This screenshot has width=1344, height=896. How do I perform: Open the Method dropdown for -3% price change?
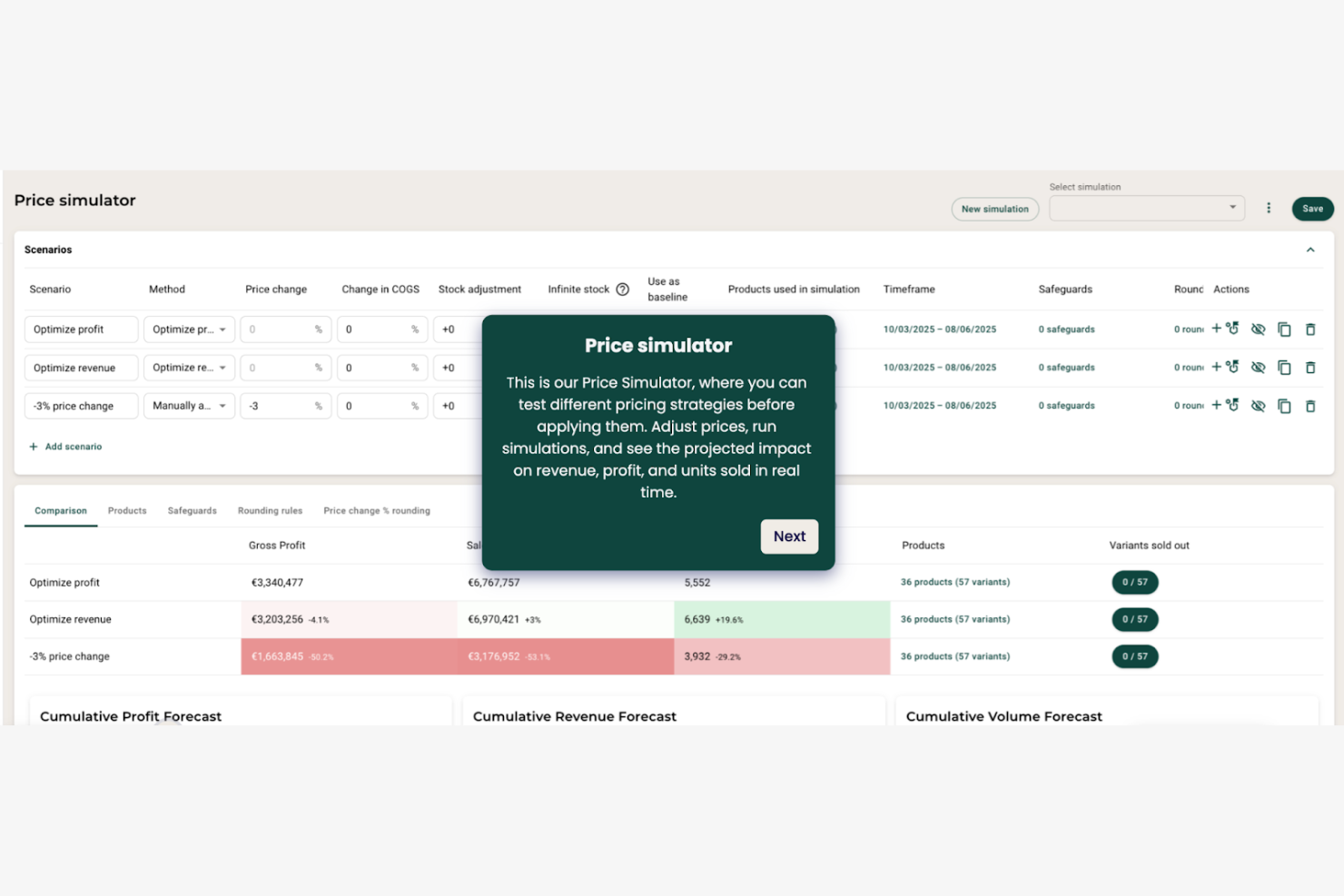[x=189, y=406]
